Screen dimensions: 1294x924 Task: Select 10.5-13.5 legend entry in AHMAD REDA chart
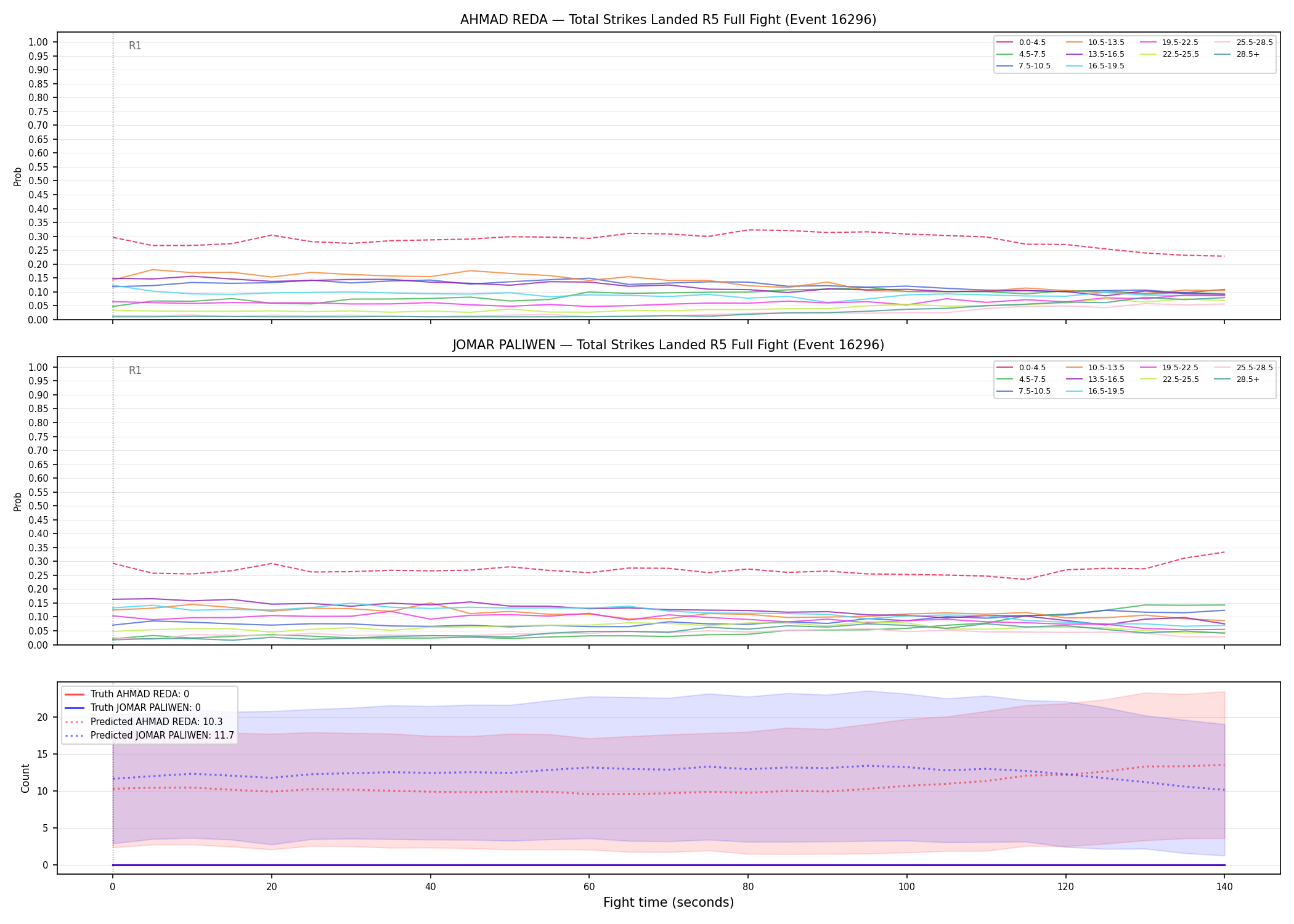click(1095, 43)
